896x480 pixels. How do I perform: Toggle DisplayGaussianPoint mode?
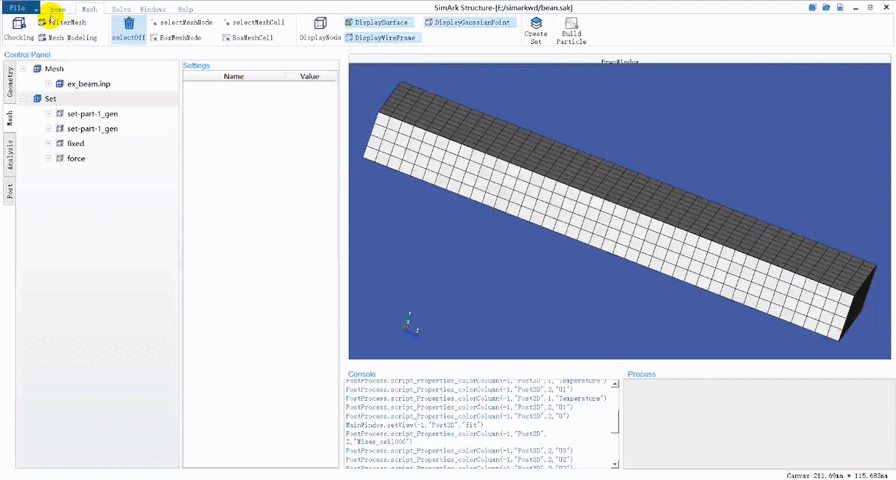point(469,22)
